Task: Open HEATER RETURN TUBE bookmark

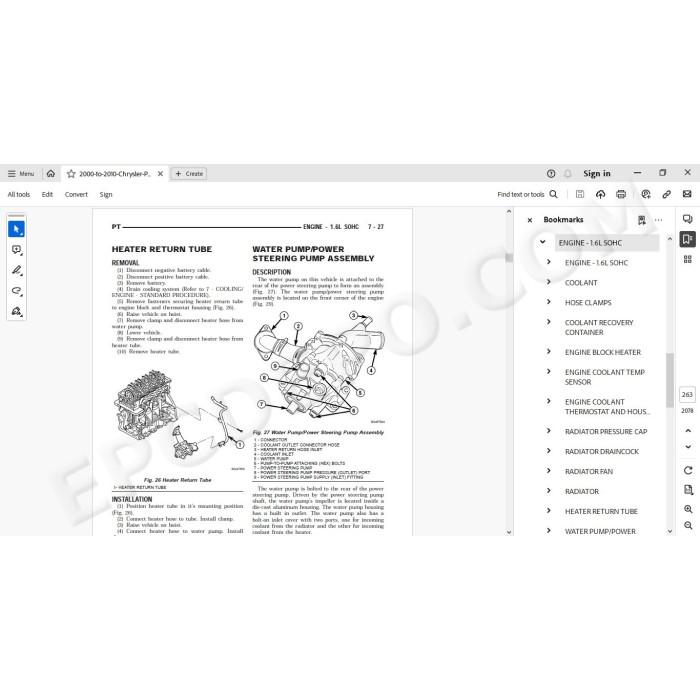Action: [601, 512]
